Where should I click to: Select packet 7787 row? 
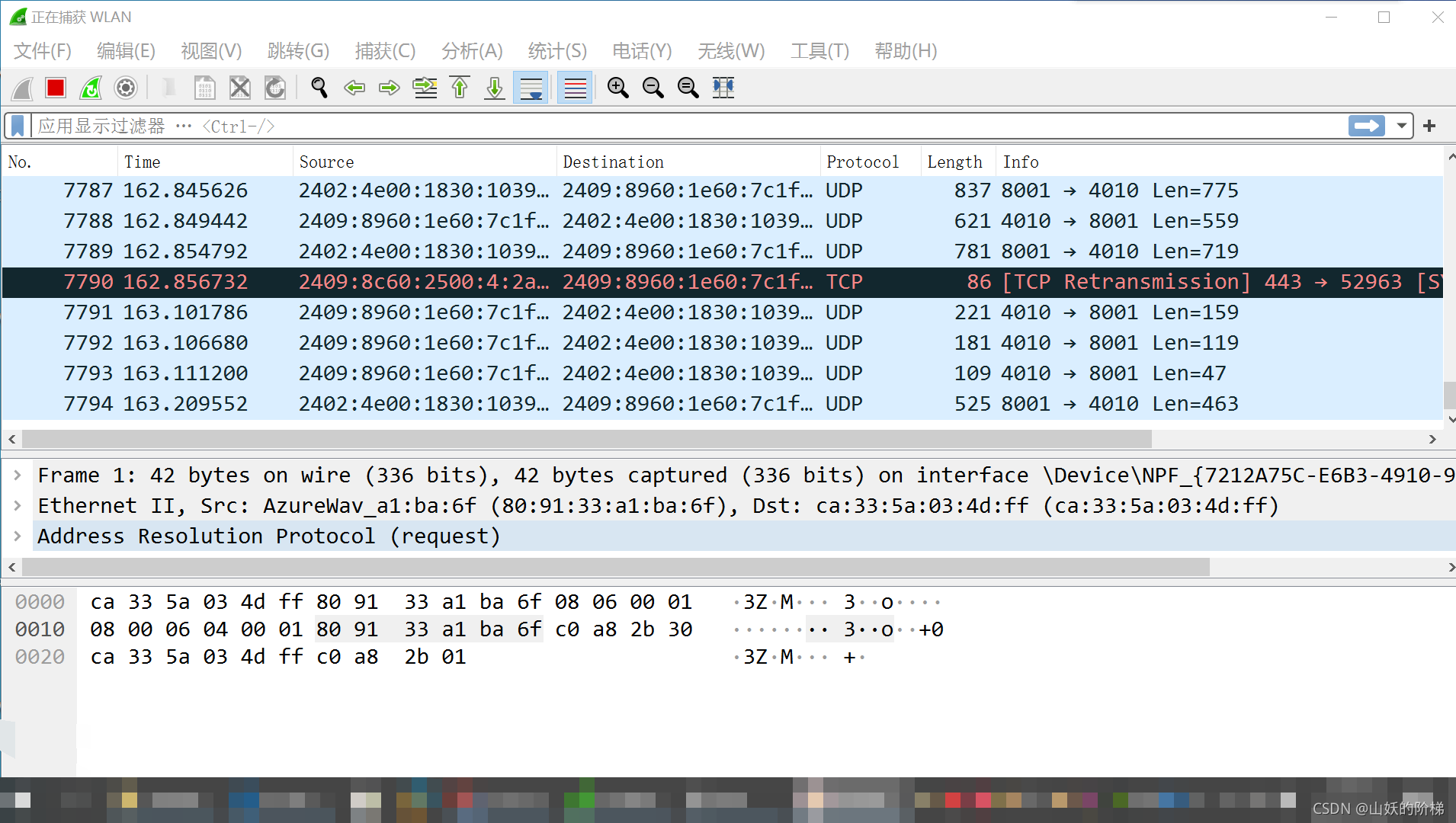[722, 191]
